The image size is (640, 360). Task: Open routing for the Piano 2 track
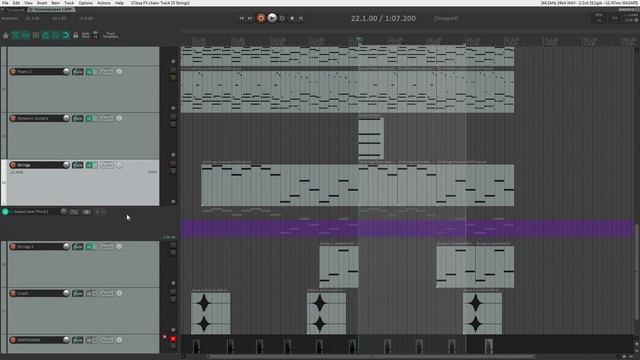78,72
